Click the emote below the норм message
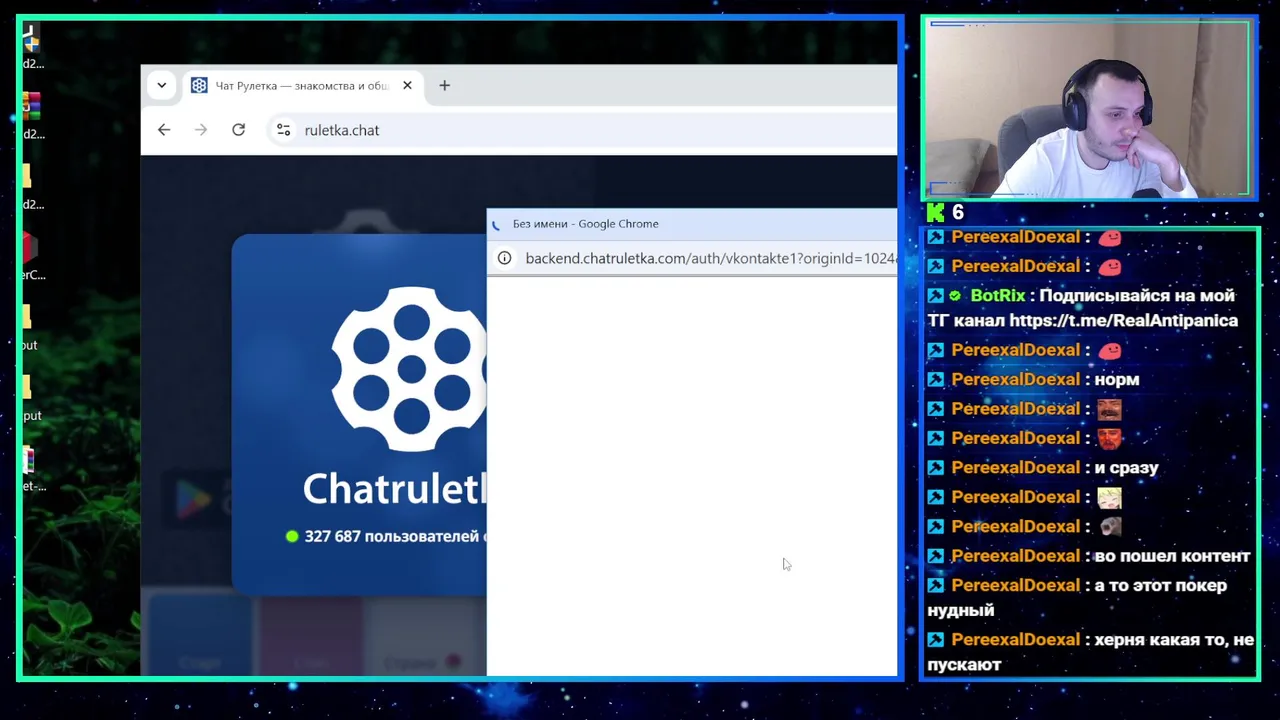 (1109, 409)
